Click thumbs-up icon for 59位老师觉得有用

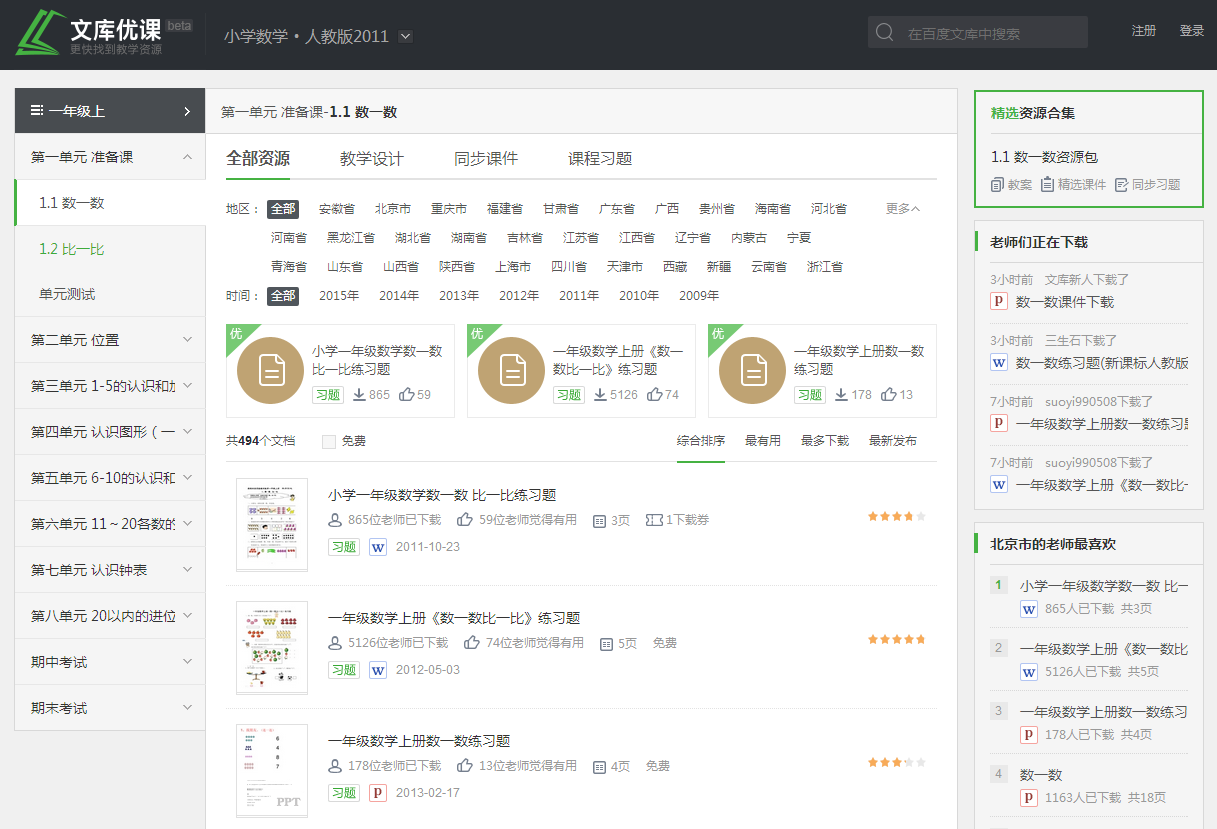(465, 520)
